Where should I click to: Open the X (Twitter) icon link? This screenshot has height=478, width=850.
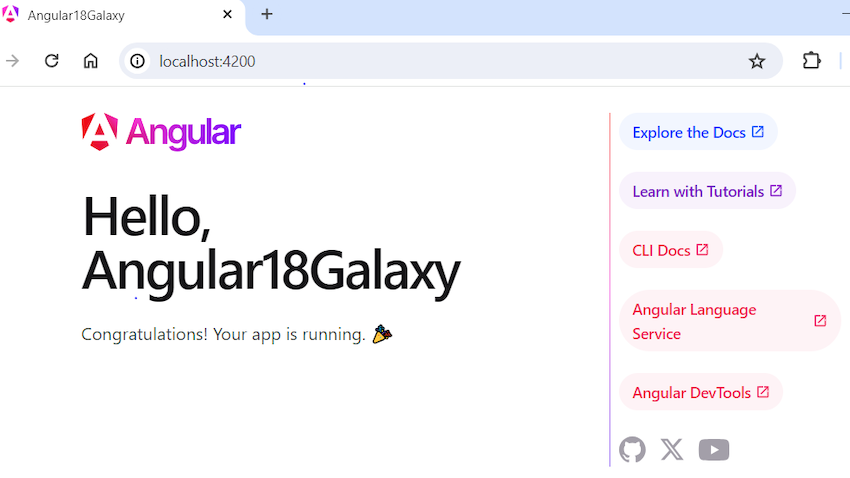pyautogui.click(x=672, y=449)
